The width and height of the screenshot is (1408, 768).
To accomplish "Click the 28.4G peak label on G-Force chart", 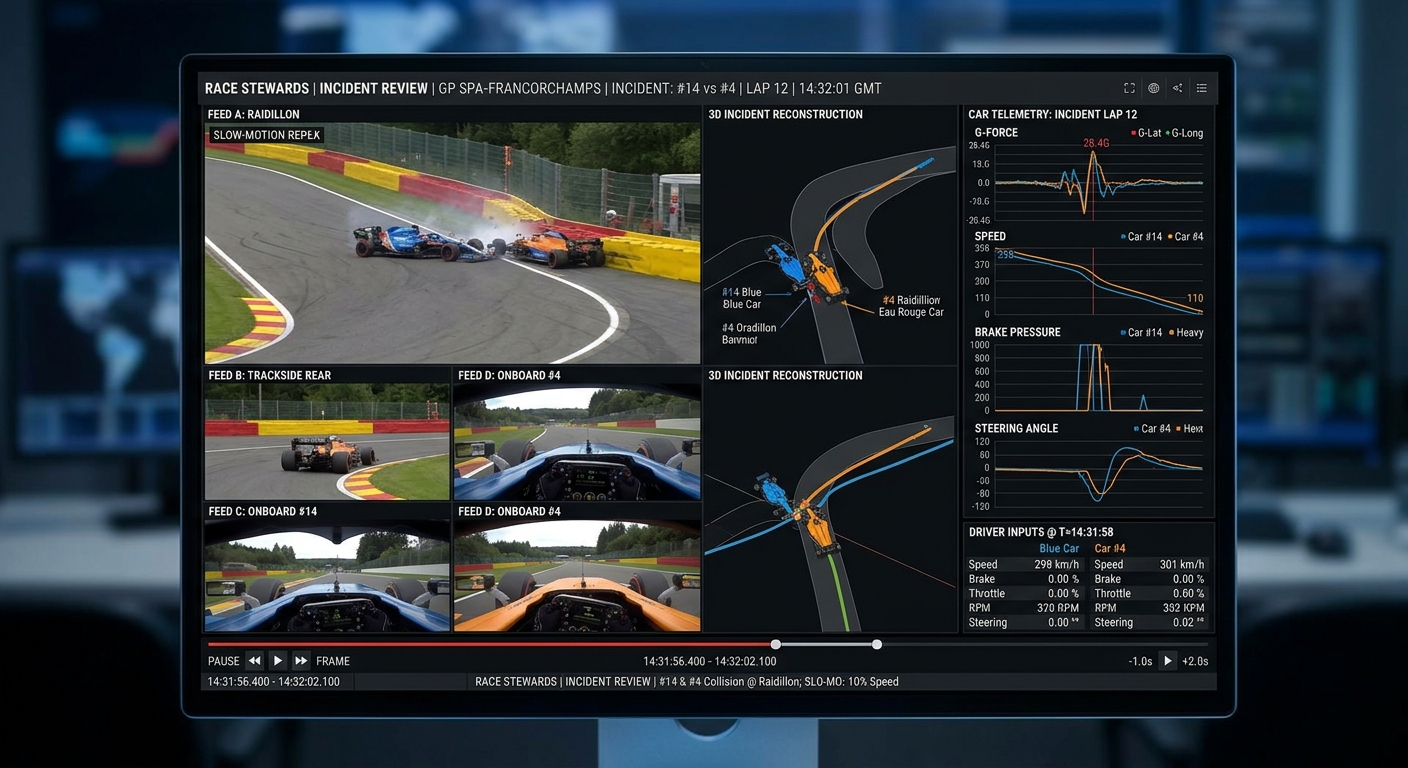I will [1096, 143].
